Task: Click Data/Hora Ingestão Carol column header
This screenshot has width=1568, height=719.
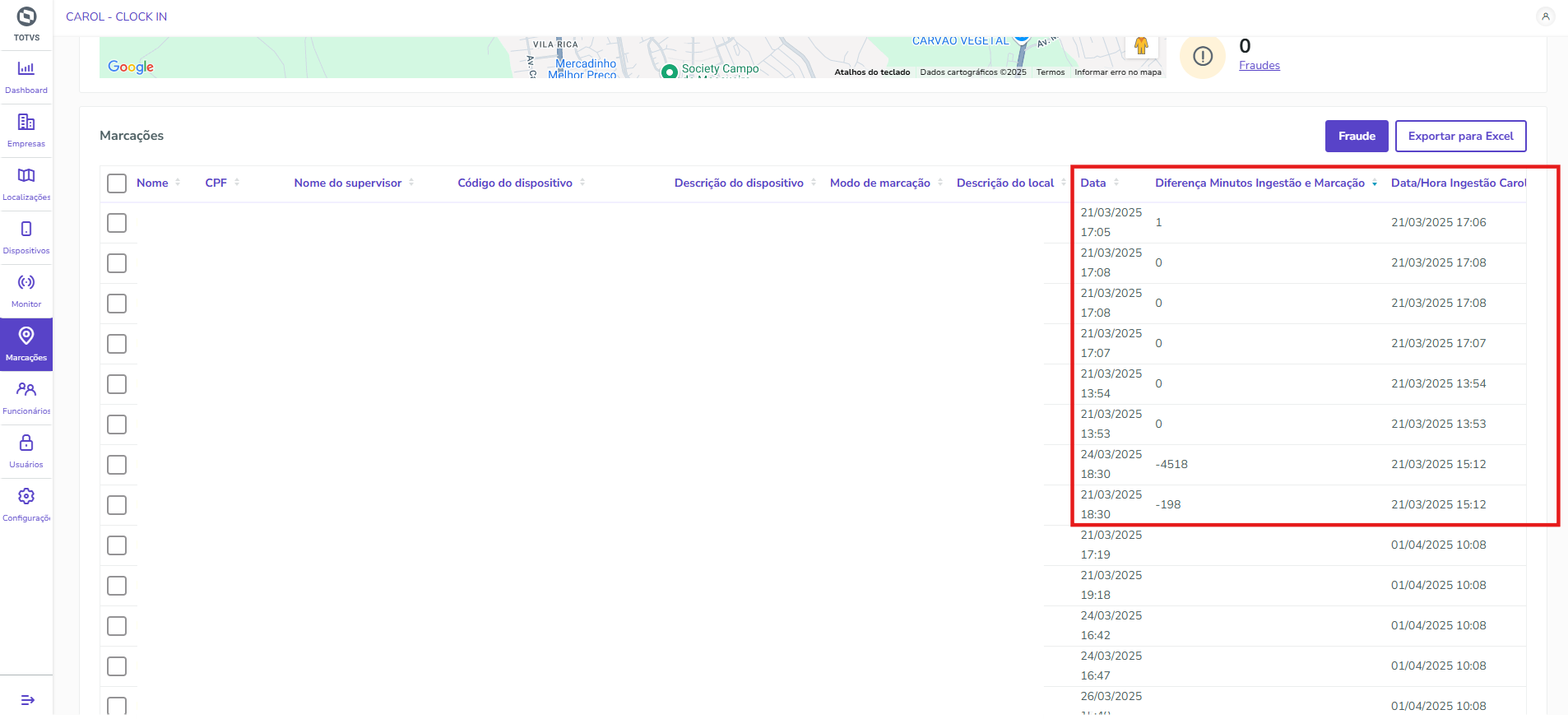Action: pyautogui.click(x=1459, y=183)
